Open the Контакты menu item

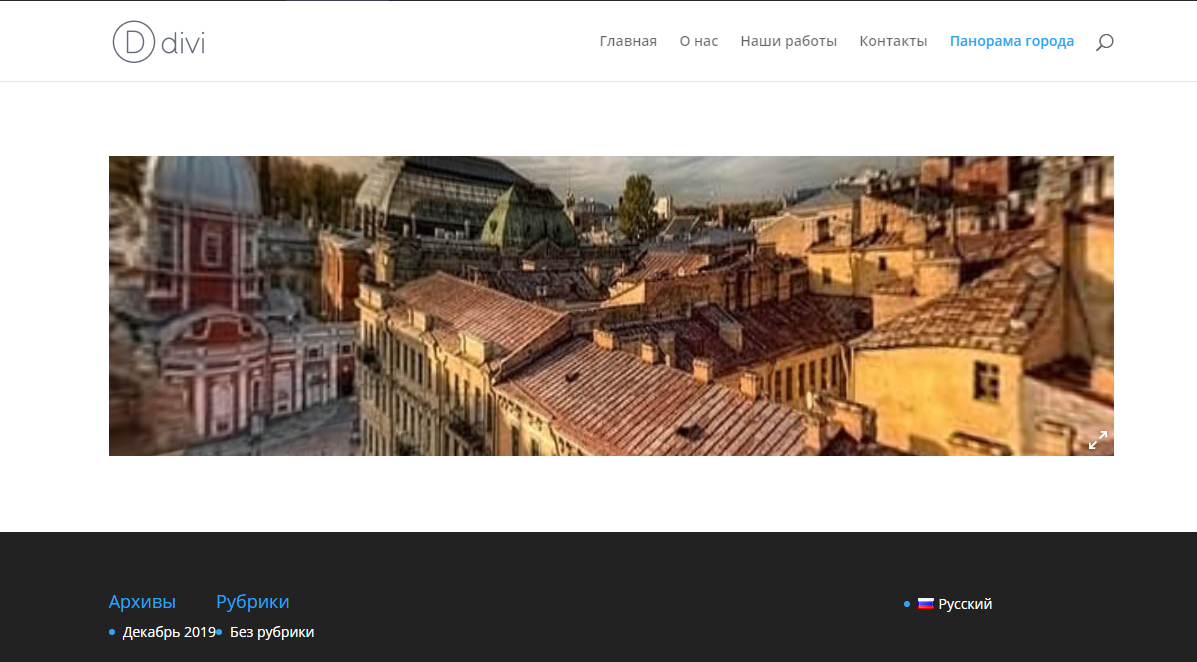tap(893, 41)
